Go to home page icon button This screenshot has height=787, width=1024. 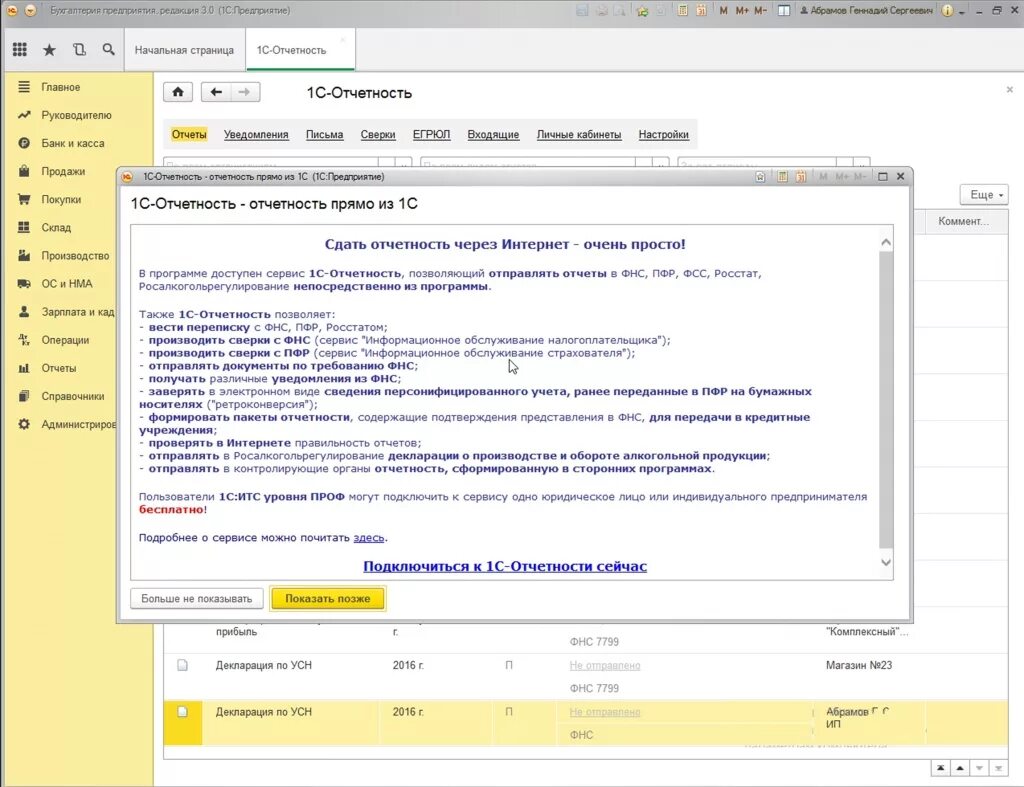point(178,92)
